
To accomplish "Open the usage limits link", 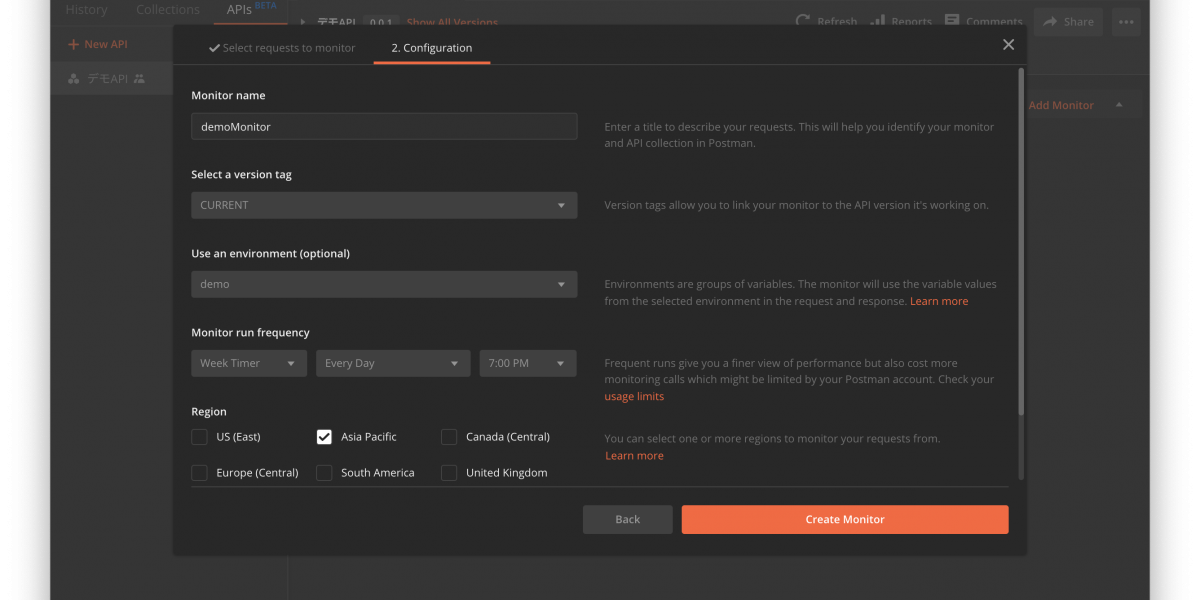I will coord(634,396).
